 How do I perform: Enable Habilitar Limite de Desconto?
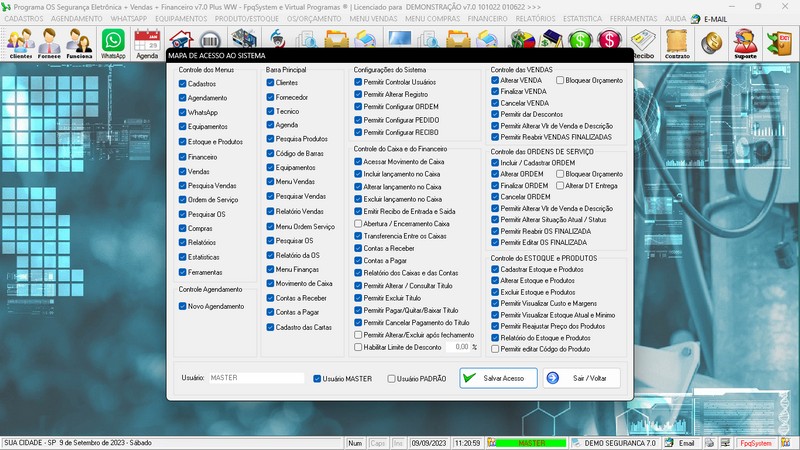359,347
